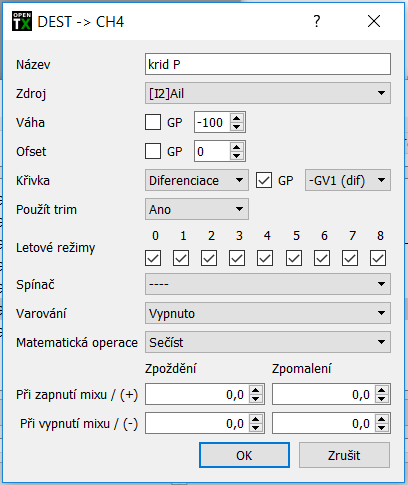Screen dimensions: 408x485
Task: Click the Název text field
Action: 268,64
